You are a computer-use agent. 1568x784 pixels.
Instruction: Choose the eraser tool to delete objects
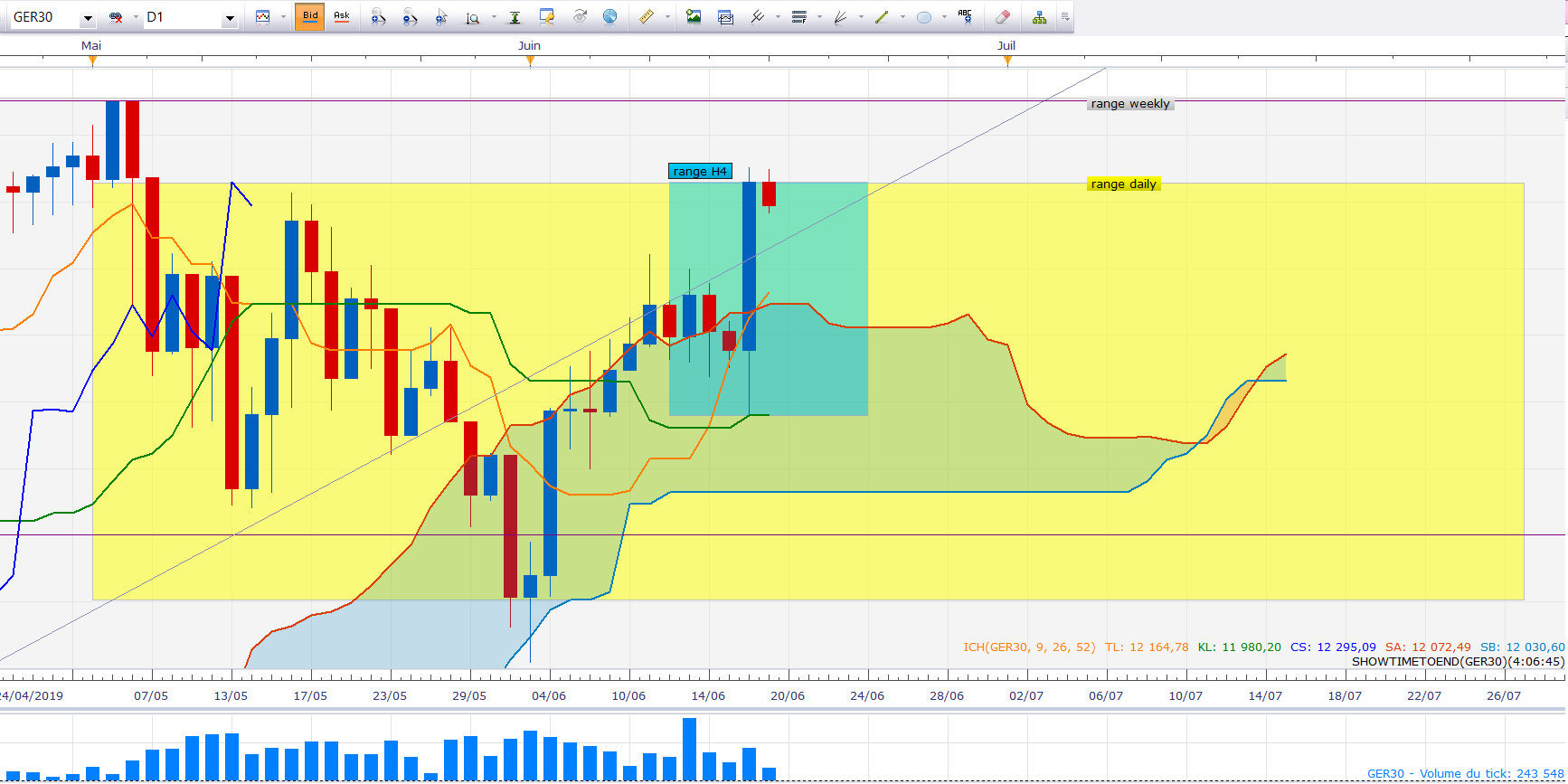point(1002,16)
